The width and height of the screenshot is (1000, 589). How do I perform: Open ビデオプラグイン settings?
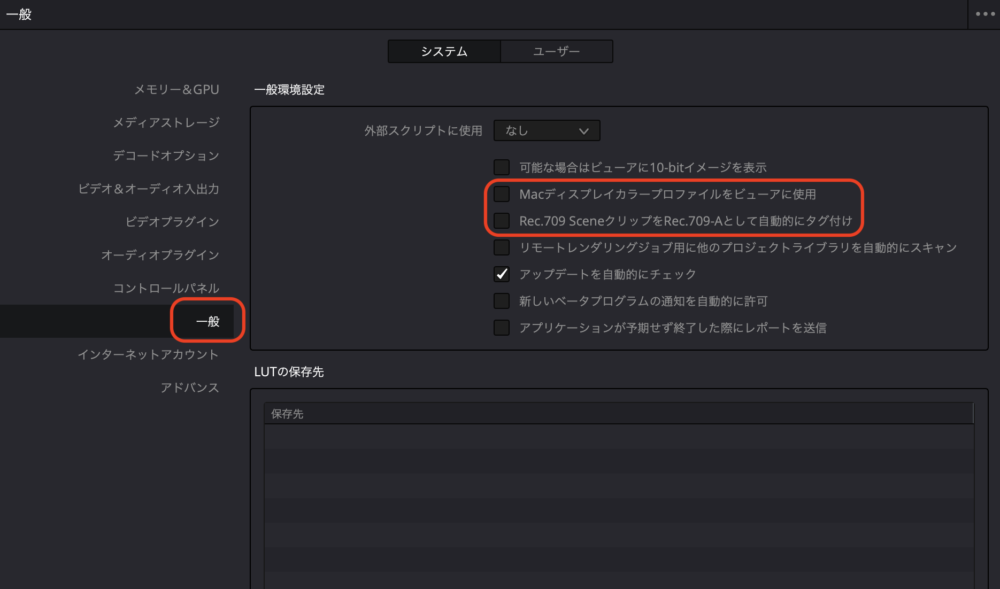pos(172,221)
